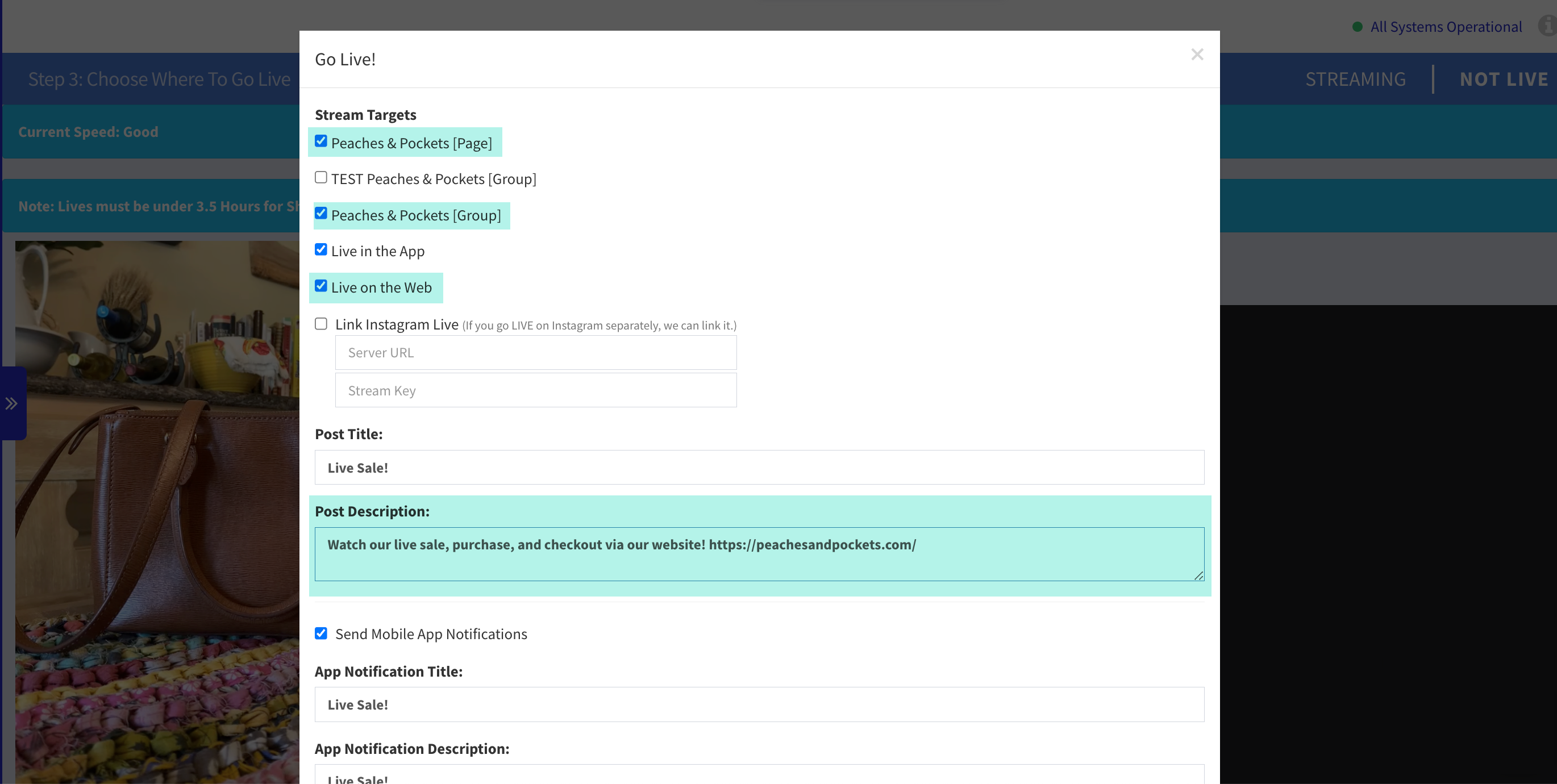Toggle Live in the App checkbox

pos(321,249)
